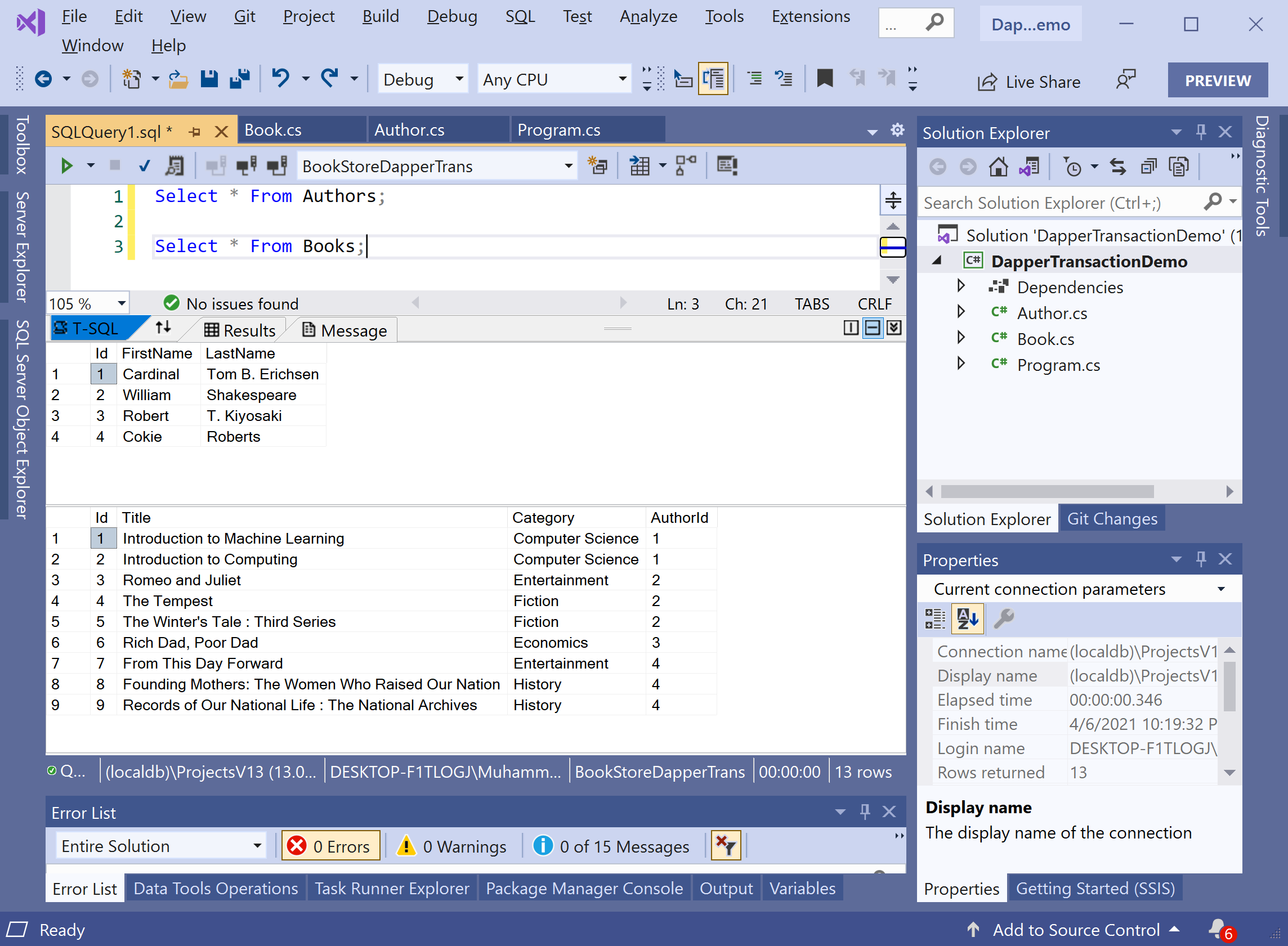Click Add to Source Control
The image size is (1288, 946).
1075,929
